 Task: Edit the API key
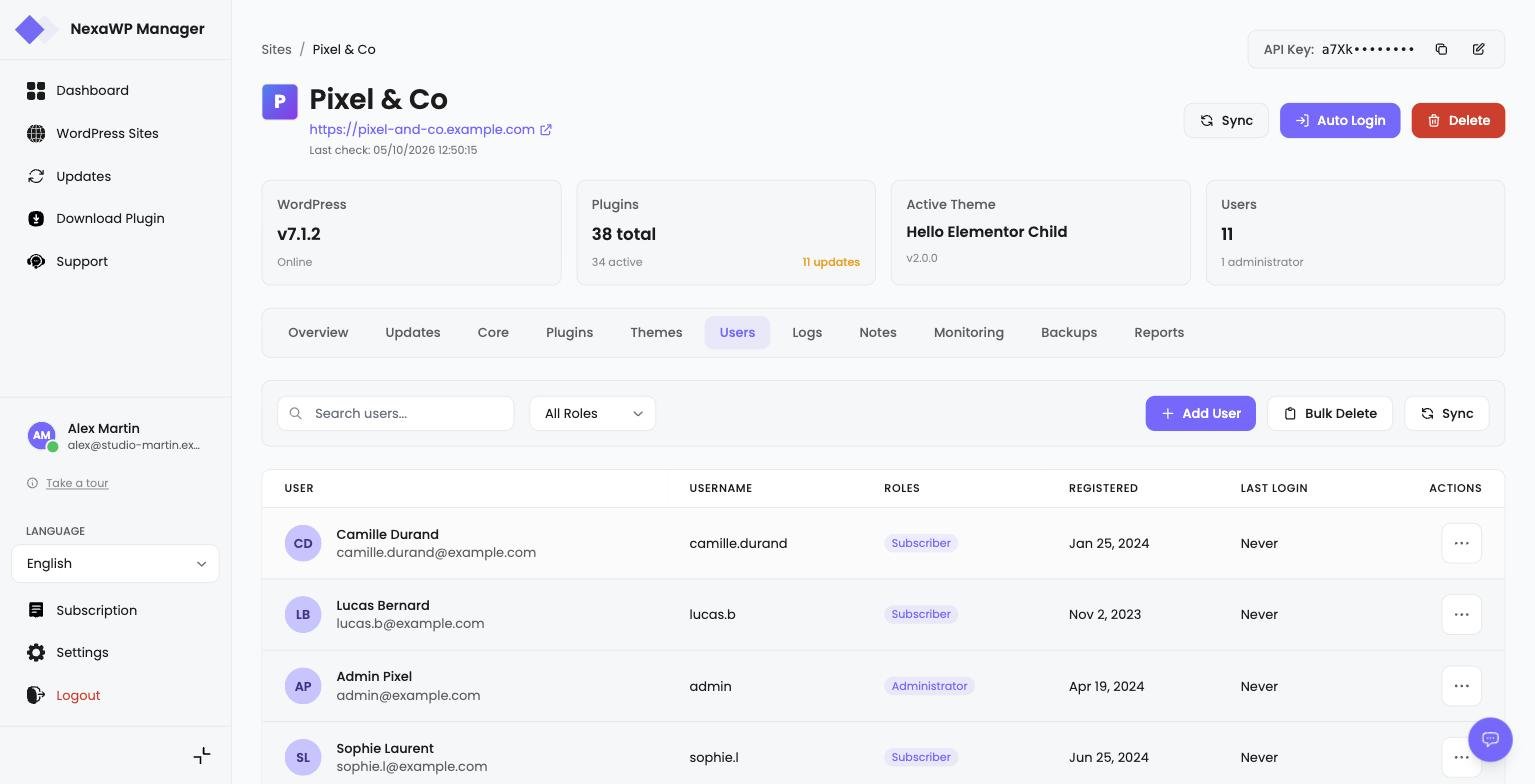(x=1478, y=49)
